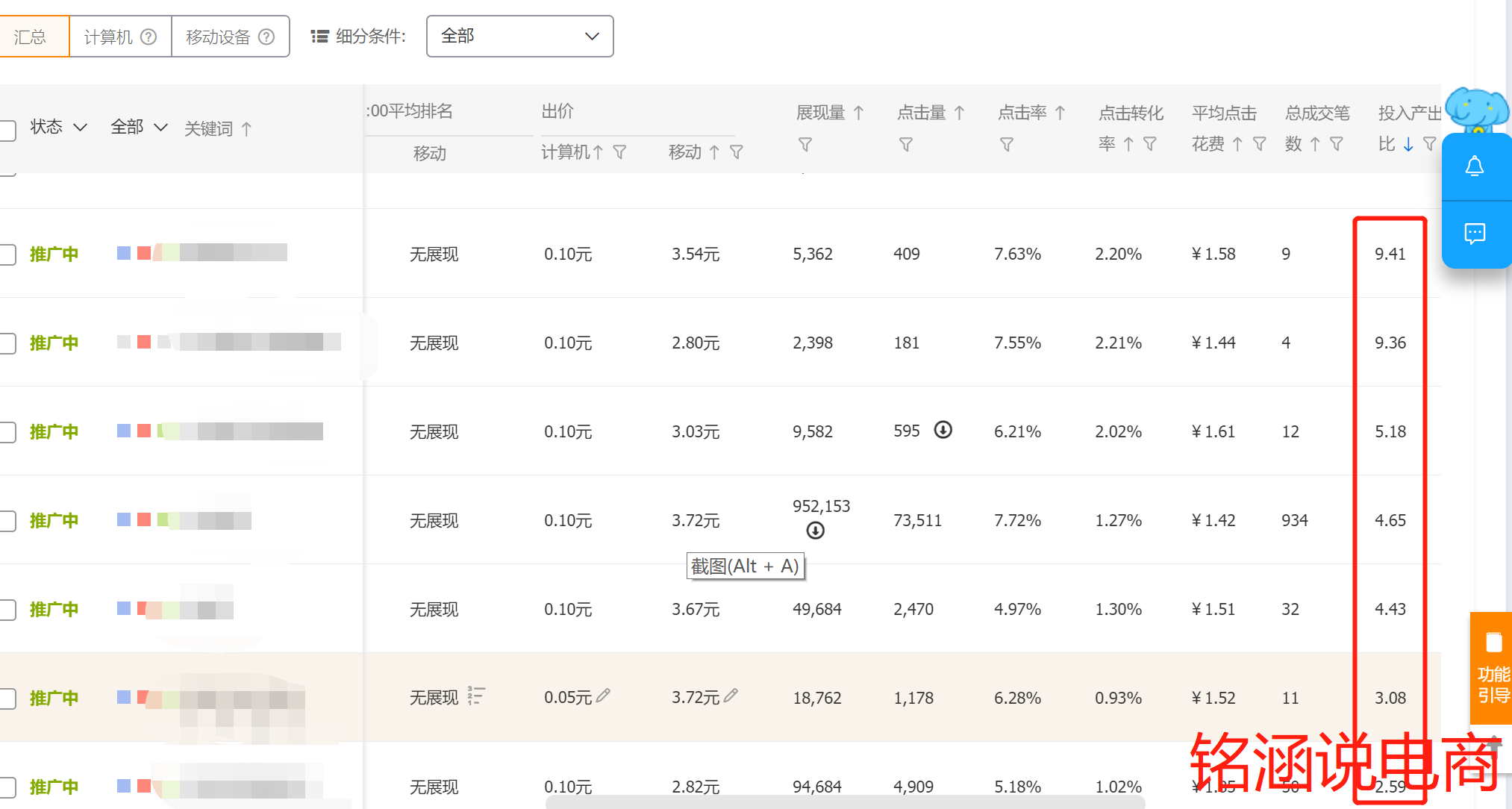Click the 2.21% conversion rate cell

[1118, 343]
